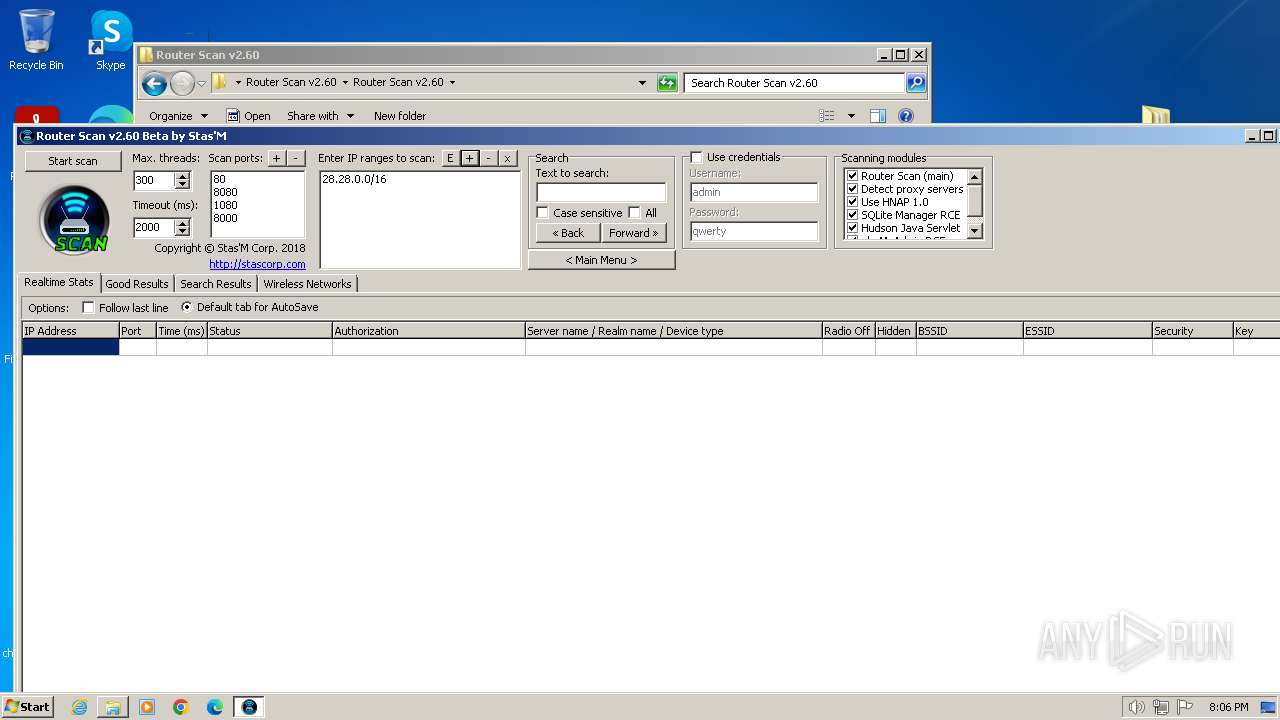1280x720 pixels.
Task: Enable the Follow last line checkbox
Action: (x=88, y=308)
